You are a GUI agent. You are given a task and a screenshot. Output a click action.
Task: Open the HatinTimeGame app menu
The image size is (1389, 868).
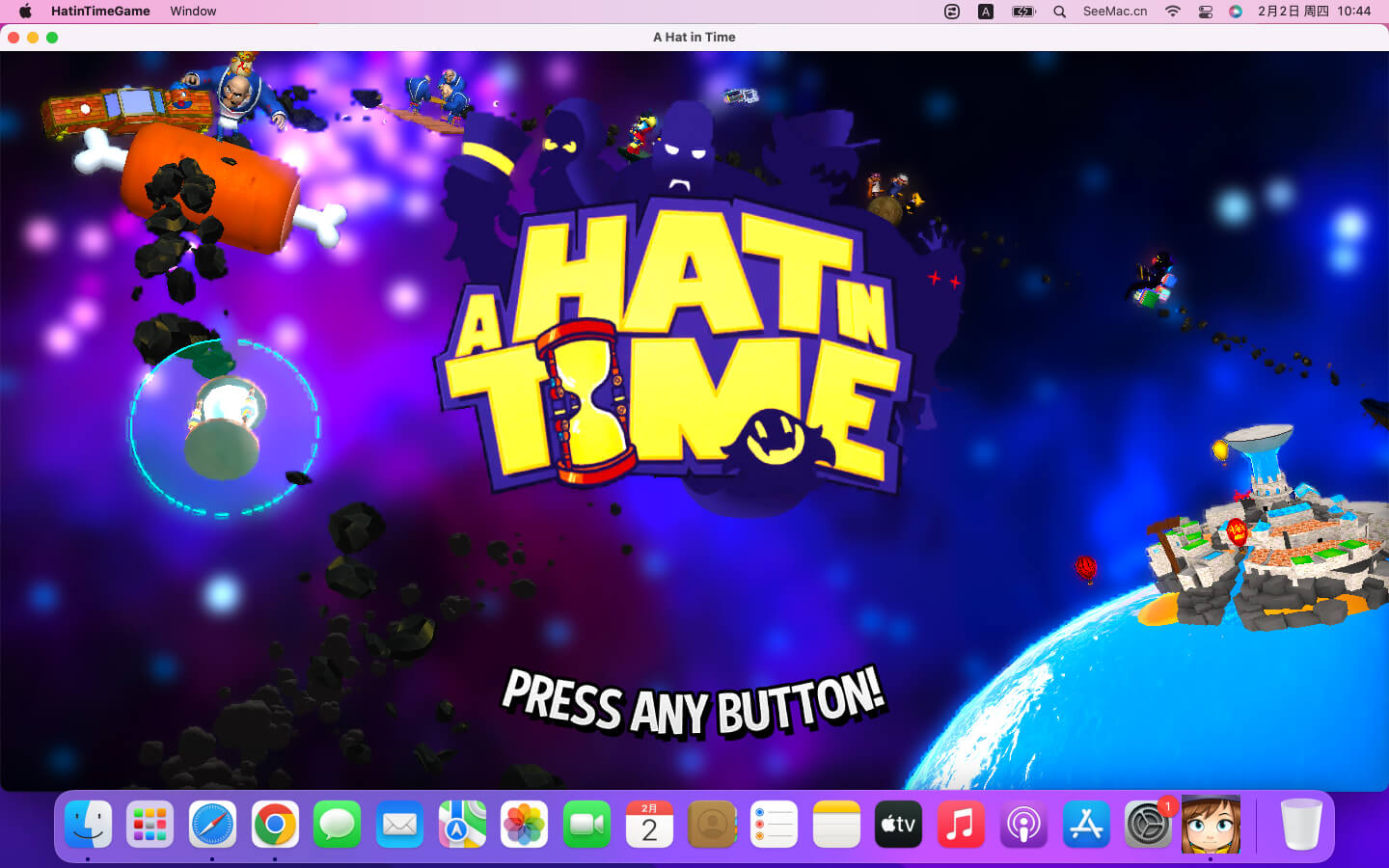pos(100,12)
